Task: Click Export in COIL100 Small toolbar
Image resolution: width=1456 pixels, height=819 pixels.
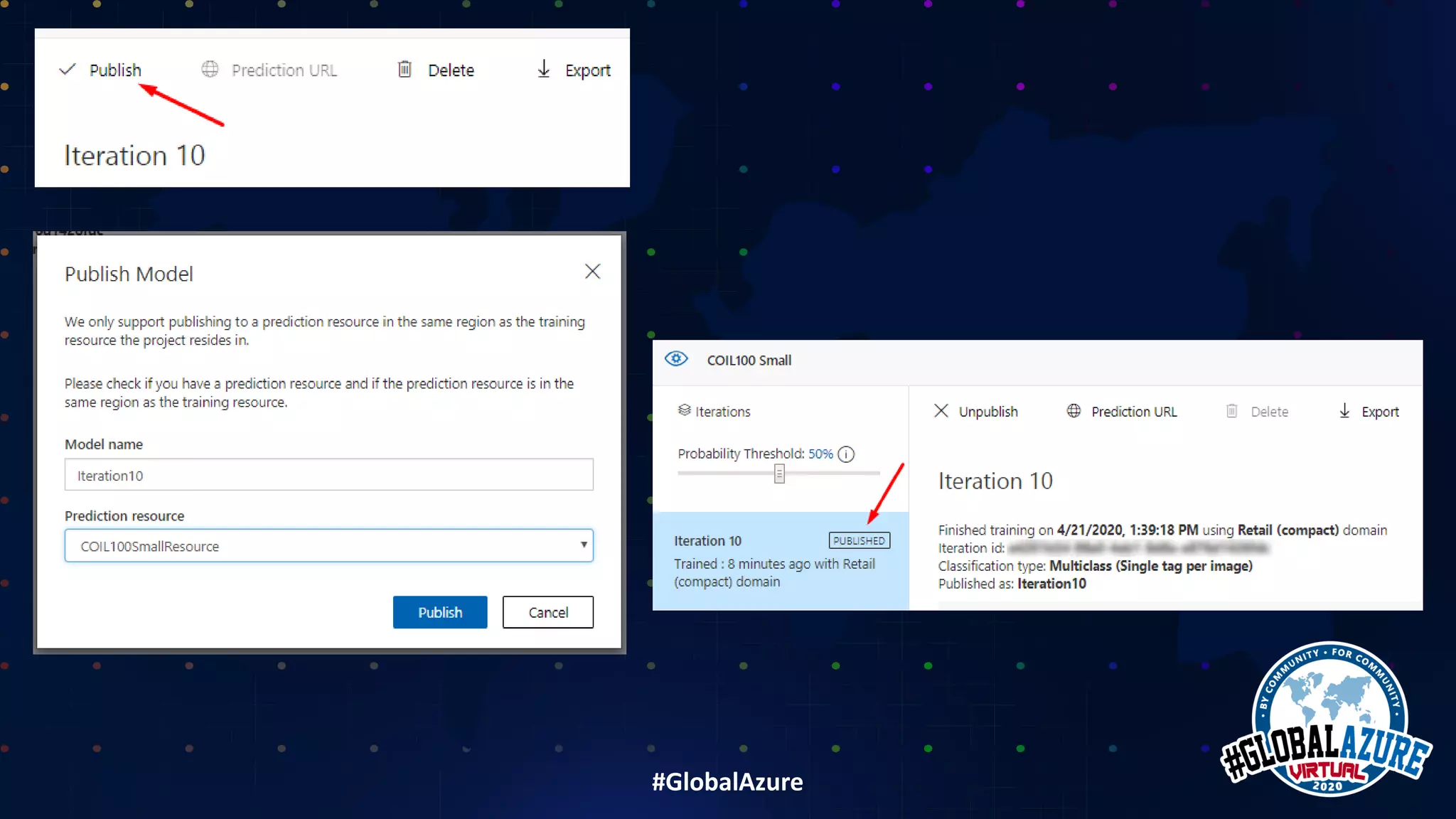Action: [x=1379, y=412]
